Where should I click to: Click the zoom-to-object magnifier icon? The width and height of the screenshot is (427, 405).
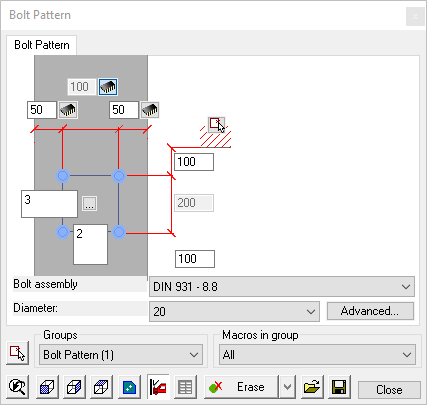(x=17, y=387)
